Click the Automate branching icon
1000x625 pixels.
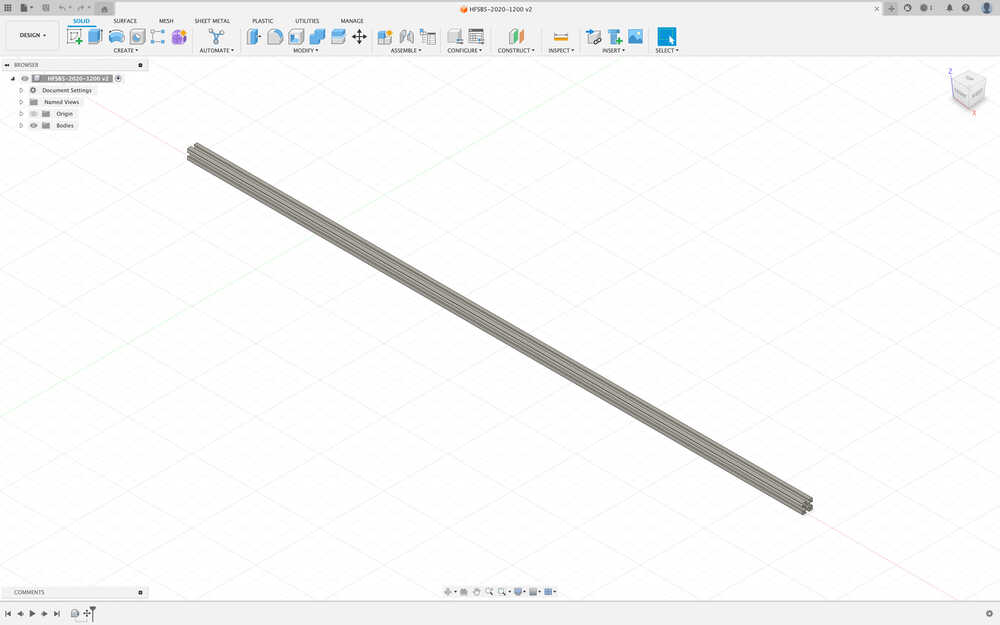pyautogui.click(x=216, y=36)
